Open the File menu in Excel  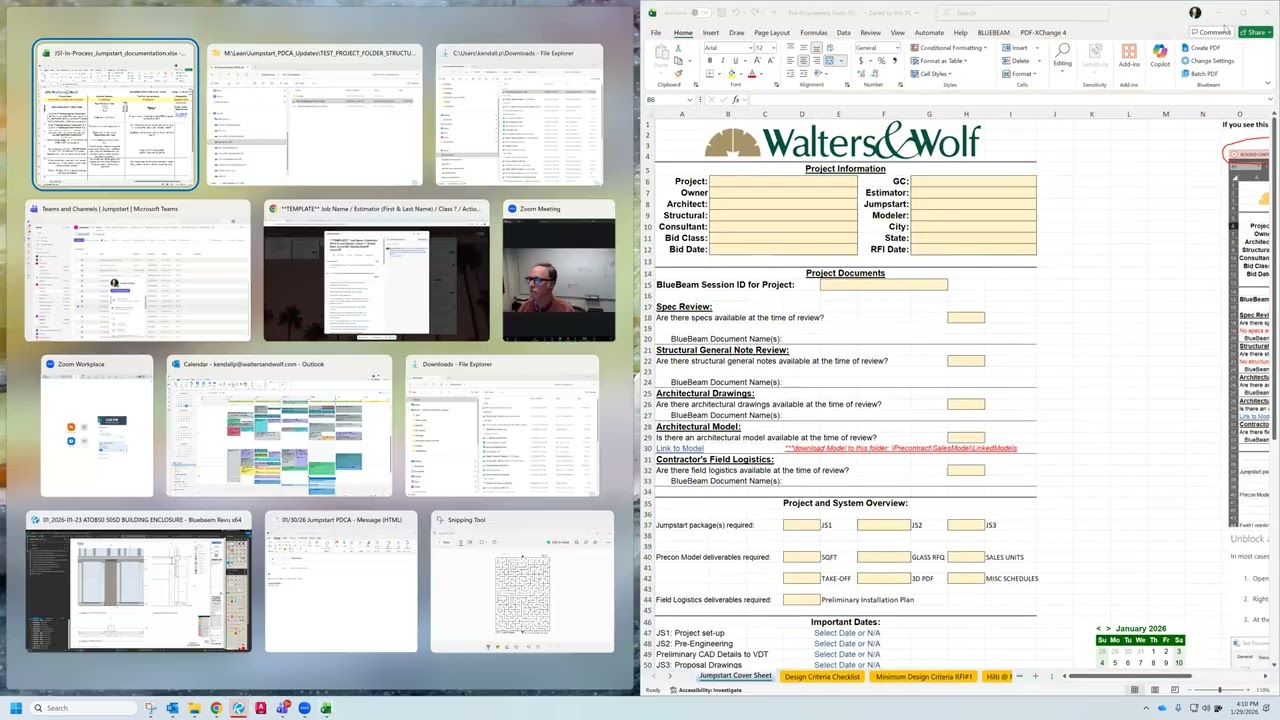point(656,33)
